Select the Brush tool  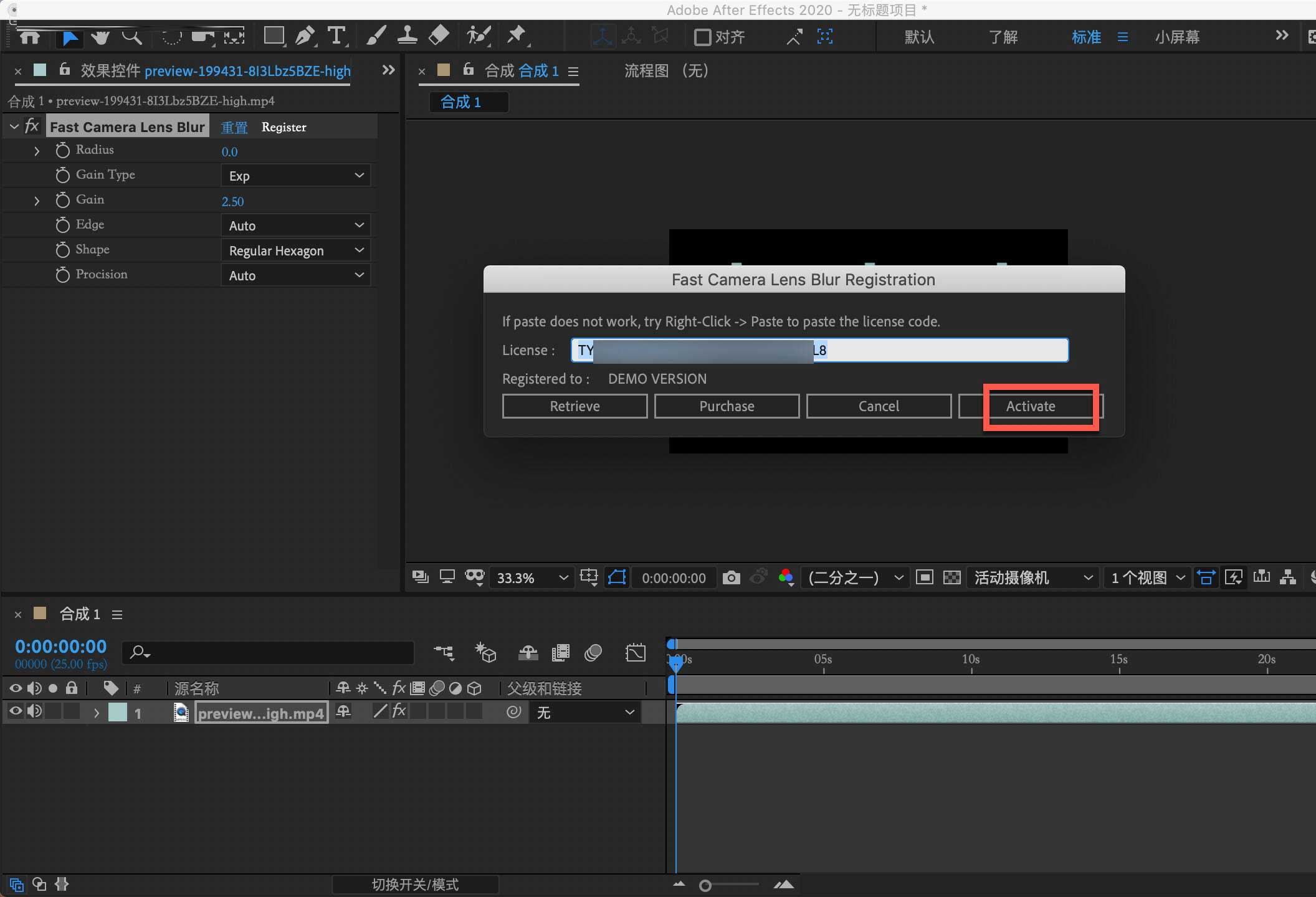click(376, 36)
